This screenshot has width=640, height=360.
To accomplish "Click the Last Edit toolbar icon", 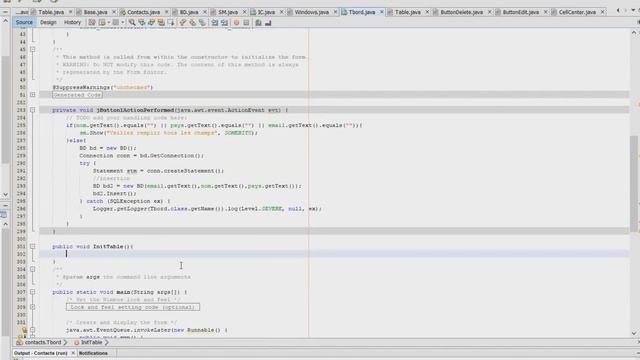I will pos(92,23).
